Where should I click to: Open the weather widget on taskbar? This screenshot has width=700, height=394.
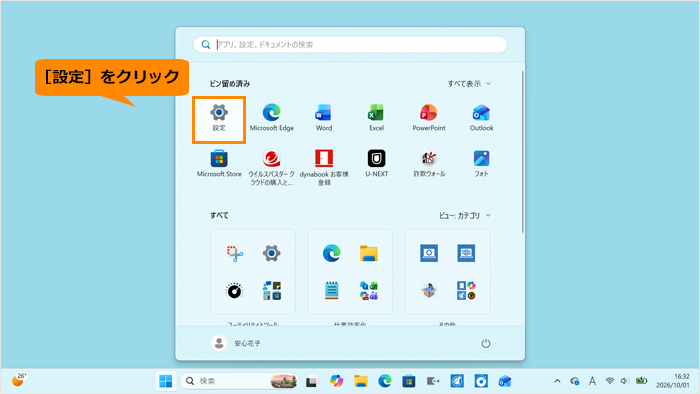point(19,380)
